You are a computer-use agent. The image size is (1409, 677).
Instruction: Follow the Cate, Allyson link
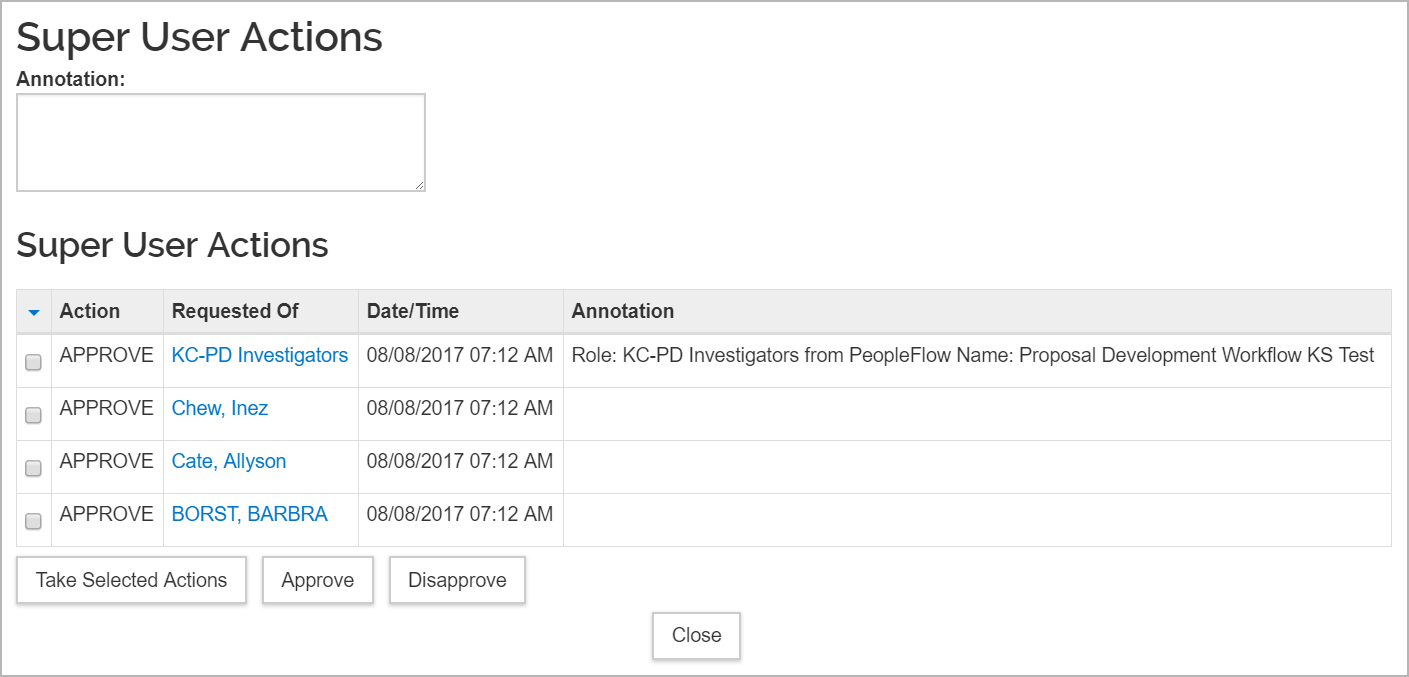click(229, 461)
